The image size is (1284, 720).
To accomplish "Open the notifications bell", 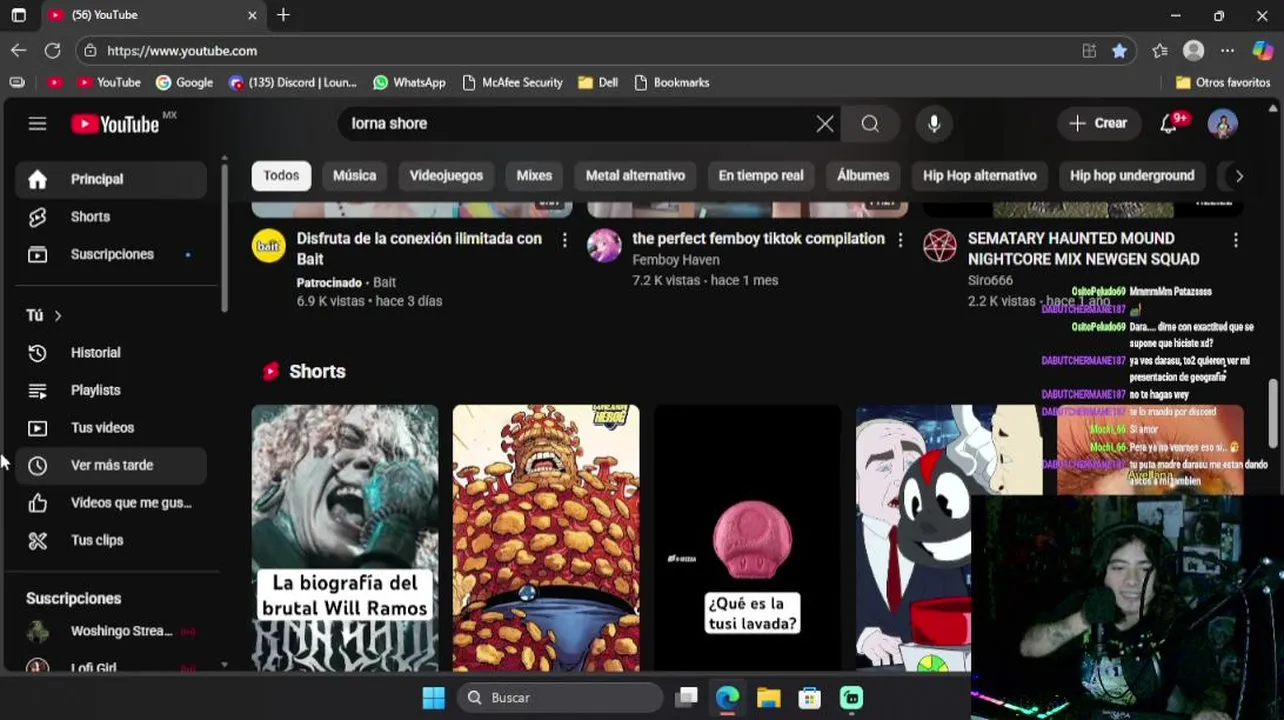I will tap(1168, 123).
